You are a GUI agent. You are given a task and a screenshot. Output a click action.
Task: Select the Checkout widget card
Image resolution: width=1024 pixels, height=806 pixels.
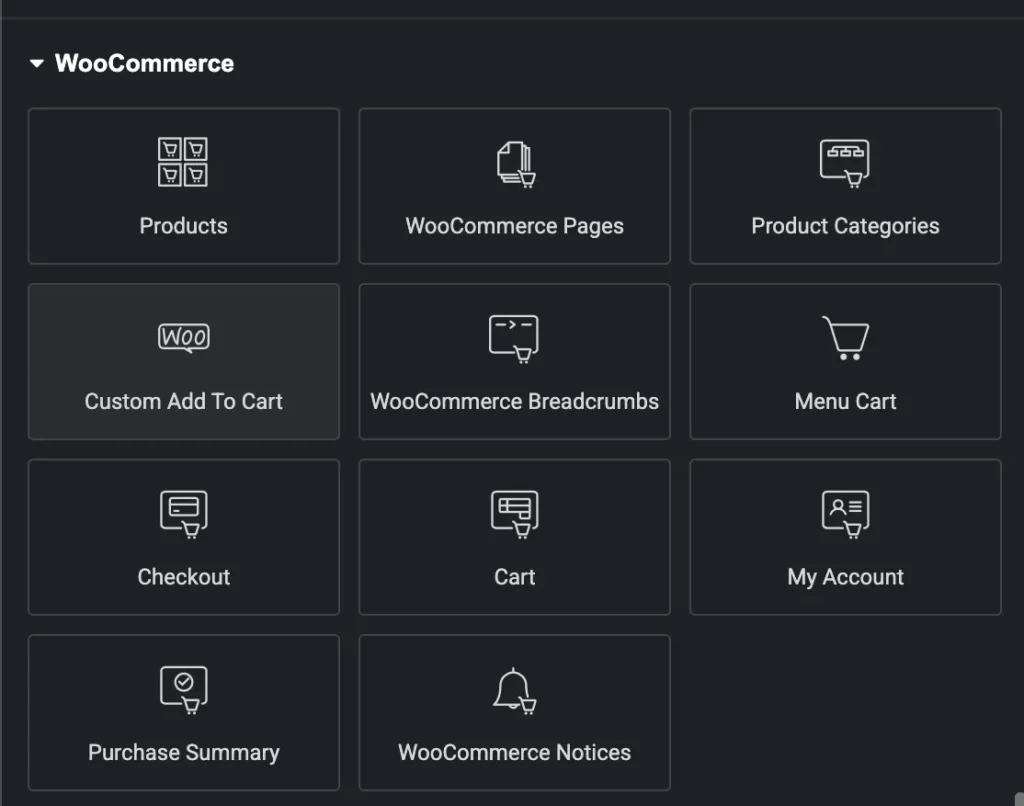[183, 537]
